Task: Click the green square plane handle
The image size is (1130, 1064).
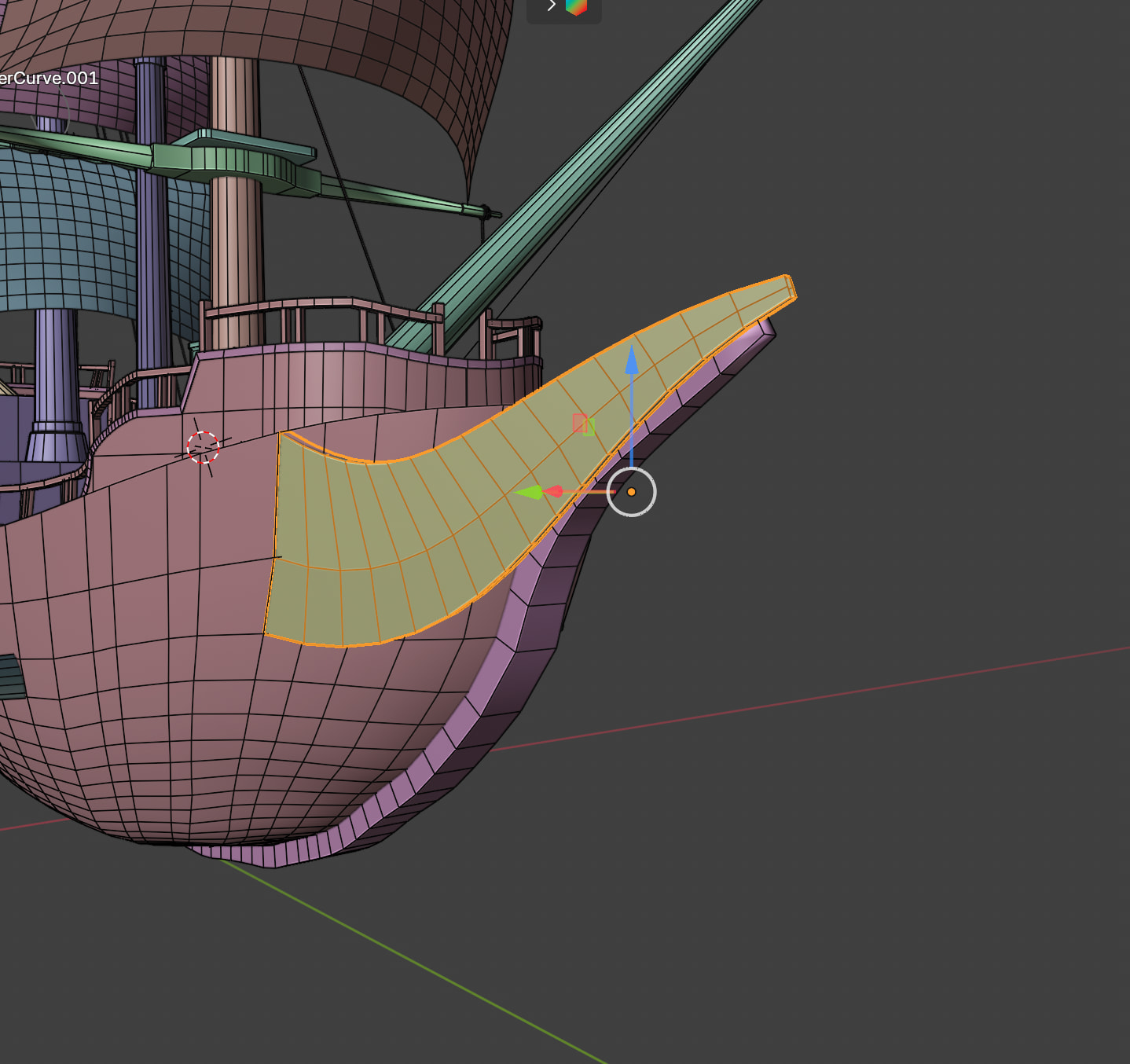Action: [590, 427]
